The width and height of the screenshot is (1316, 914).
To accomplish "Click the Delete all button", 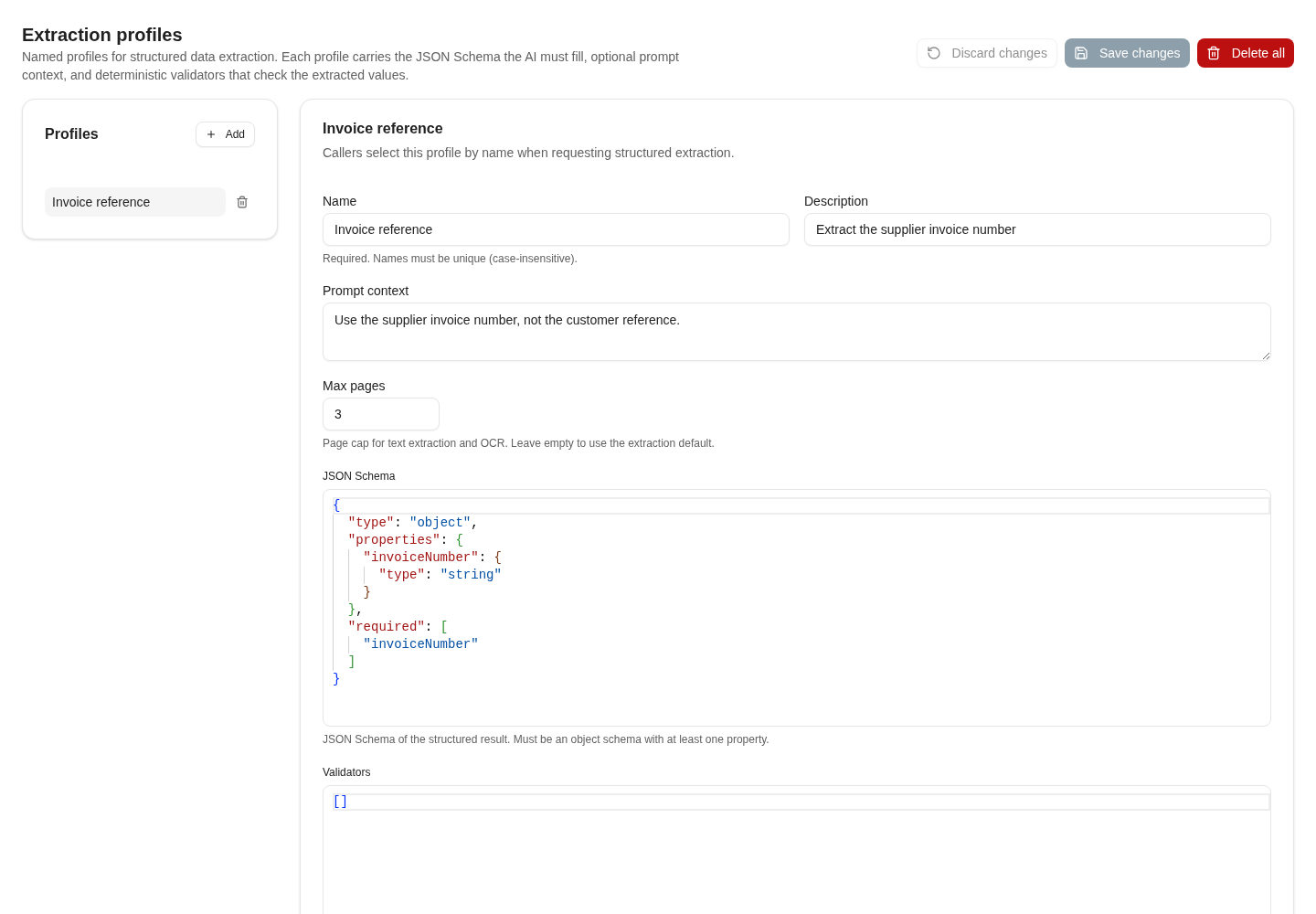I will 1246,53.
